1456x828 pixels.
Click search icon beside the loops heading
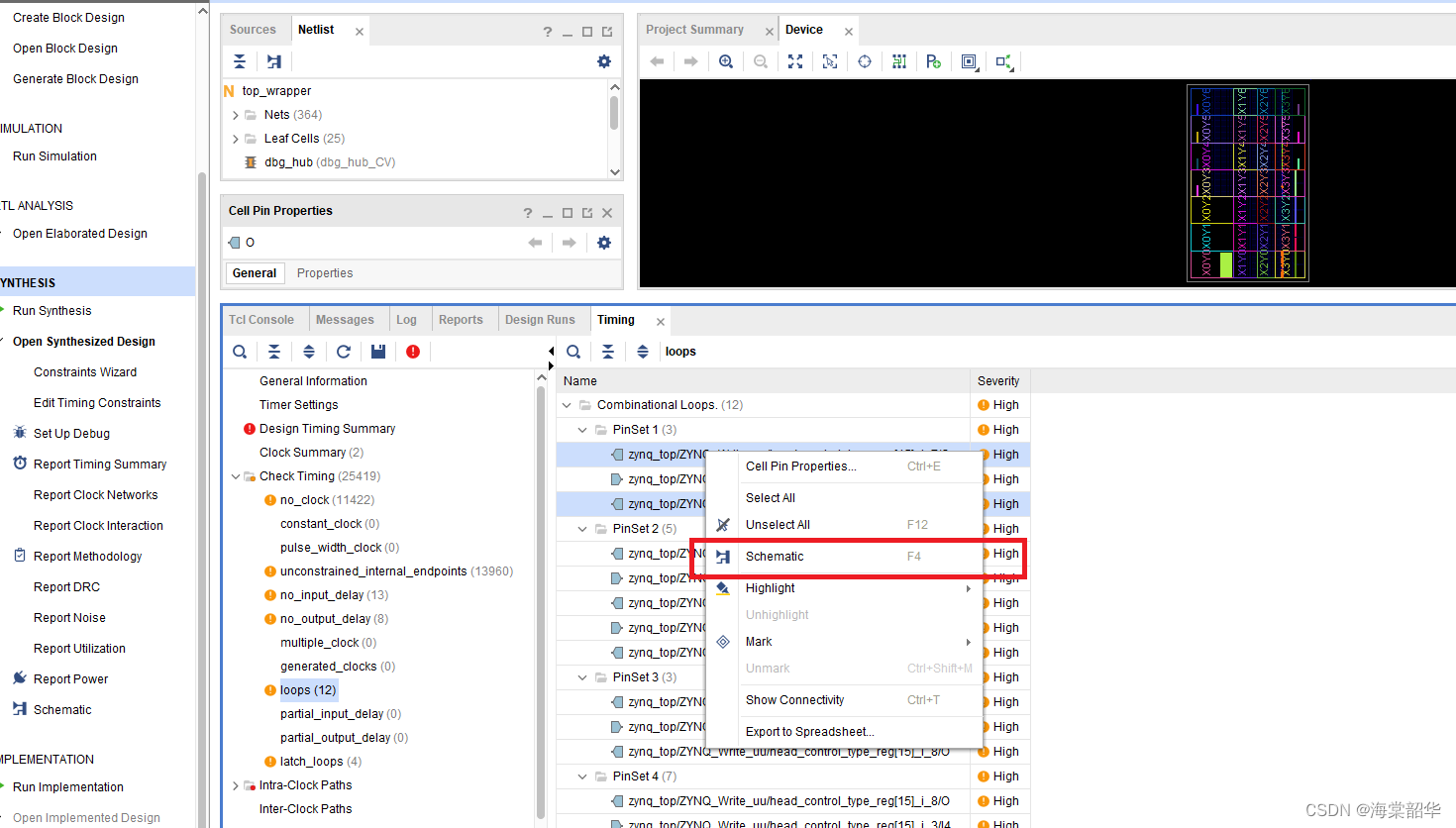point(573,352)
